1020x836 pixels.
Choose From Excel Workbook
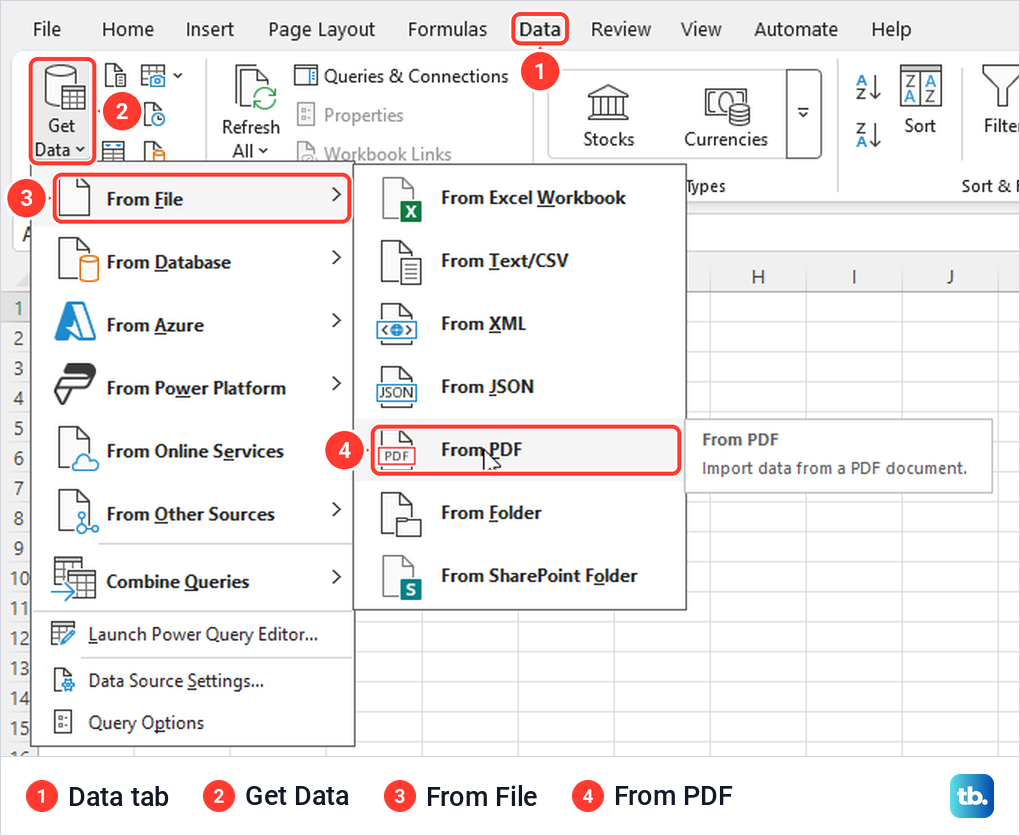[x=520, y=198]
